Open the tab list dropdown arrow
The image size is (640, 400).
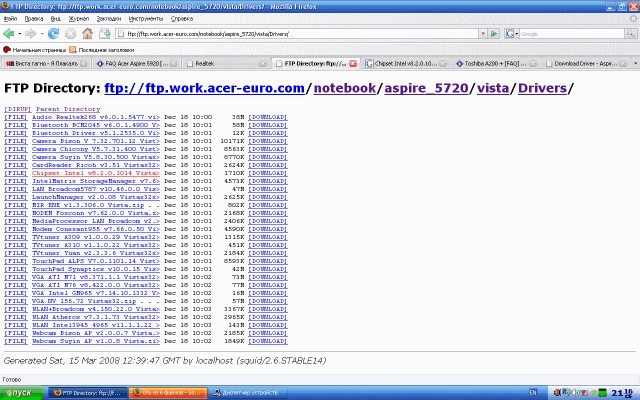(x=635, y=63)
